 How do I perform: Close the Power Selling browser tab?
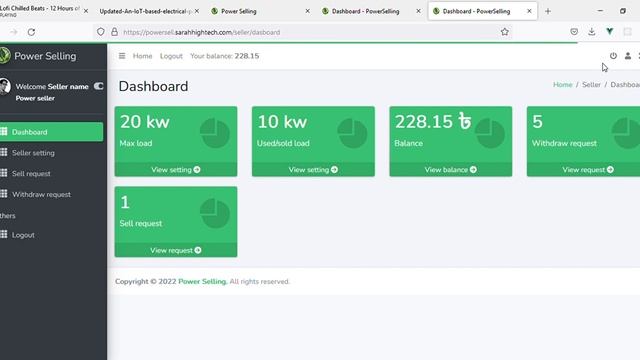tap(307, 11)
